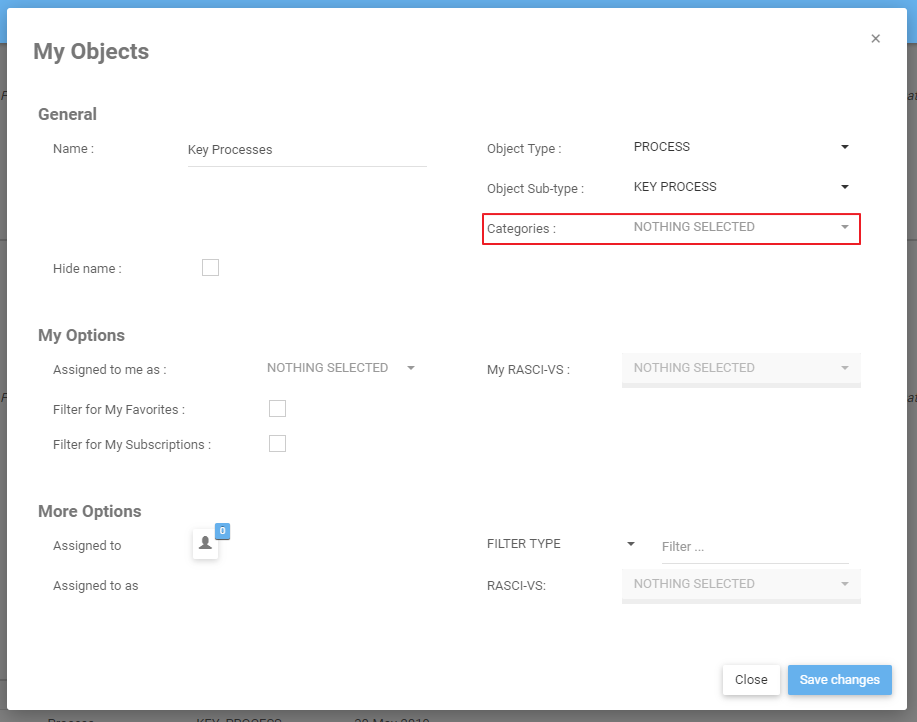Focus the Name input field

306,150
